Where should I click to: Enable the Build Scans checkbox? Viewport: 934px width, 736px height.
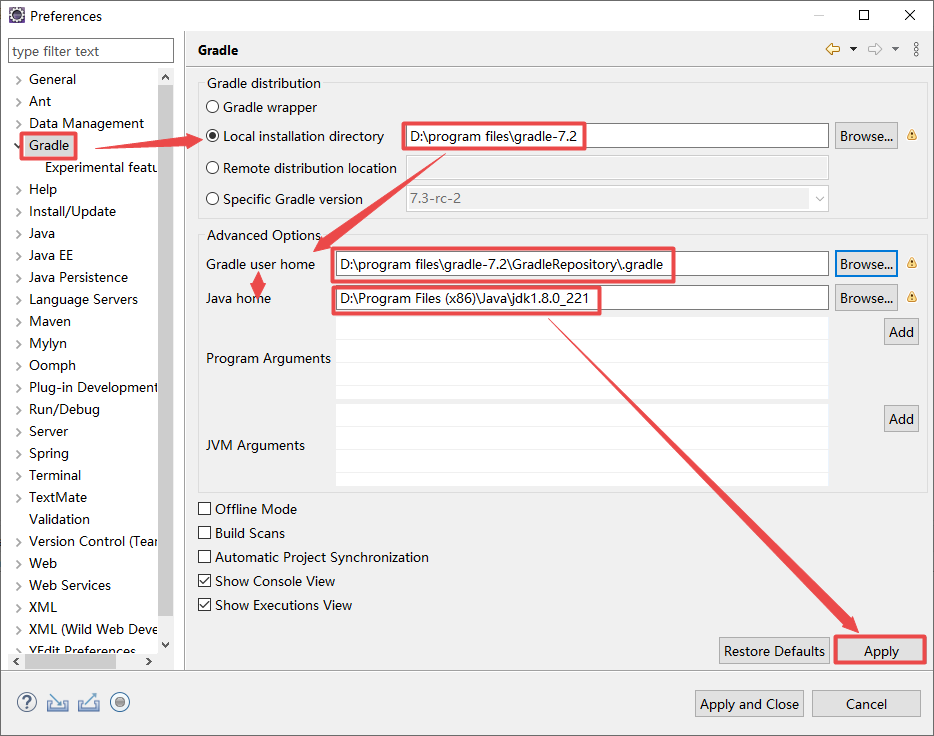[x=204, y=532]
